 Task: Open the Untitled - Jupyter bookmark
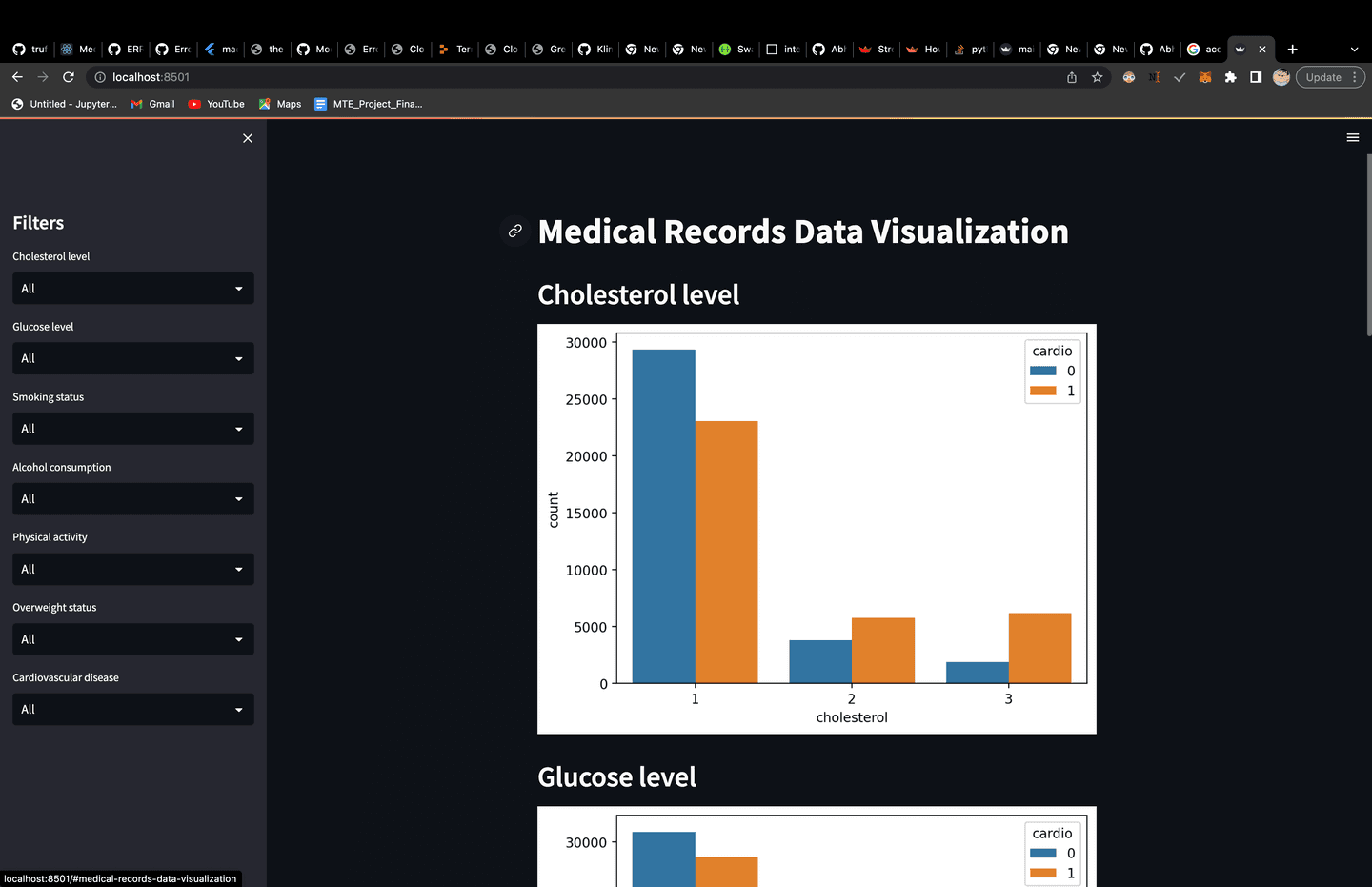(x=64, y=104)
